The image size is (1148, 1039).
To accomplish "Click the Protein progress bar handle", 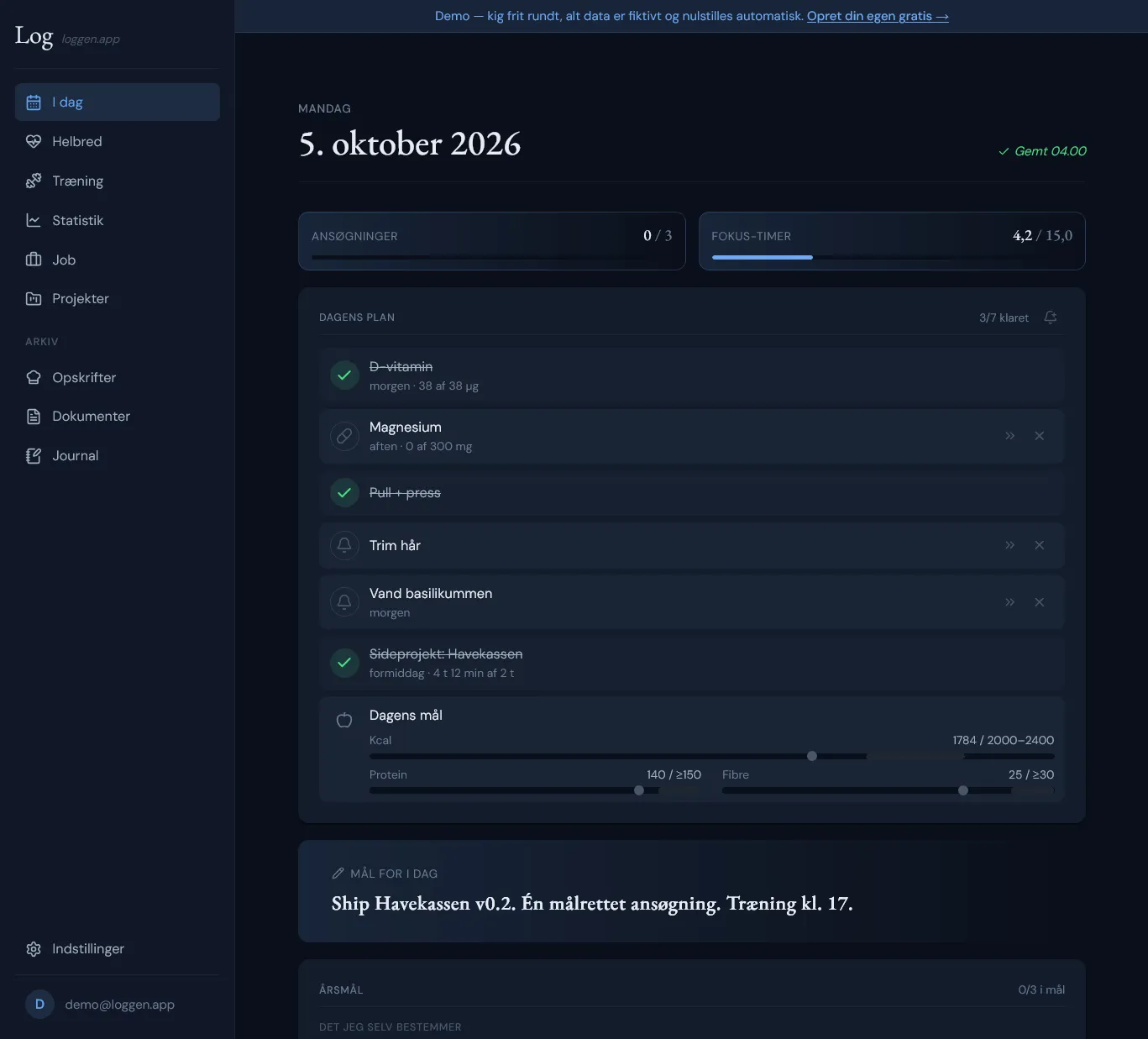I will point(639,790).
